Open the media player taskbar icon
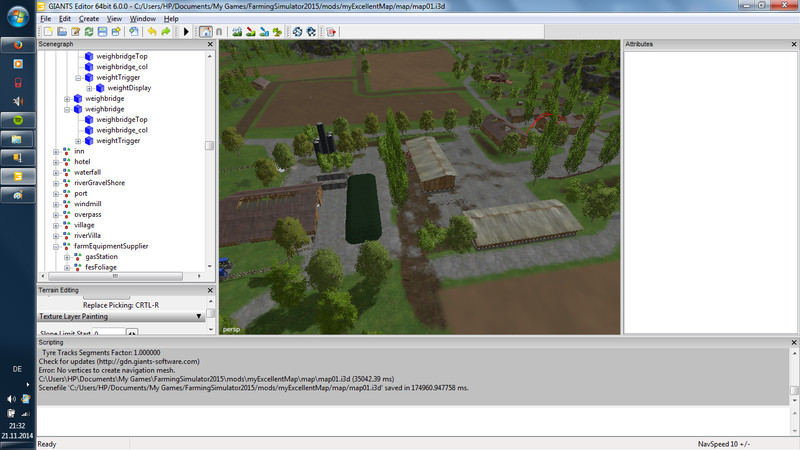The width and height of the screenshot is (800, 450). pos(18,64)
